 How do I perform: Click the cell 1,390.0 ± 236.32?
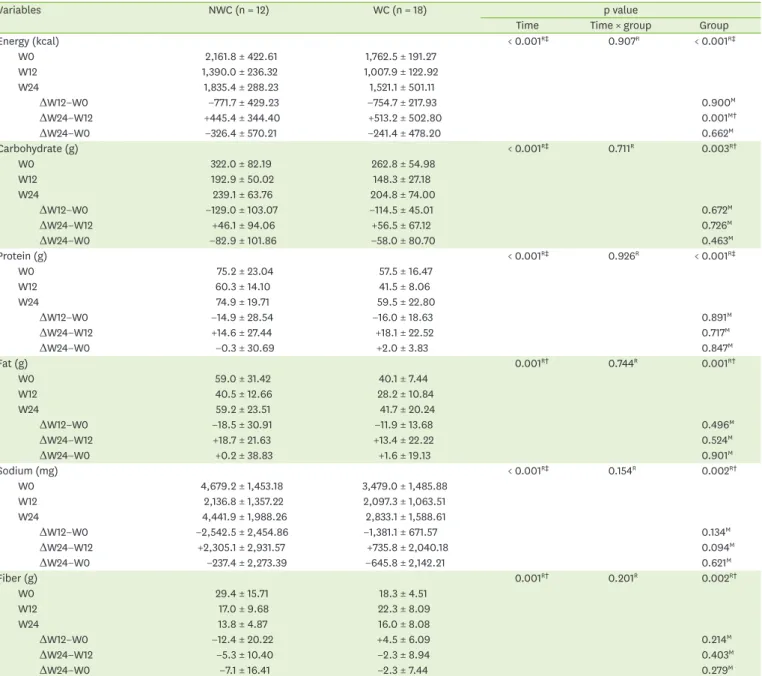coord(240,72)
